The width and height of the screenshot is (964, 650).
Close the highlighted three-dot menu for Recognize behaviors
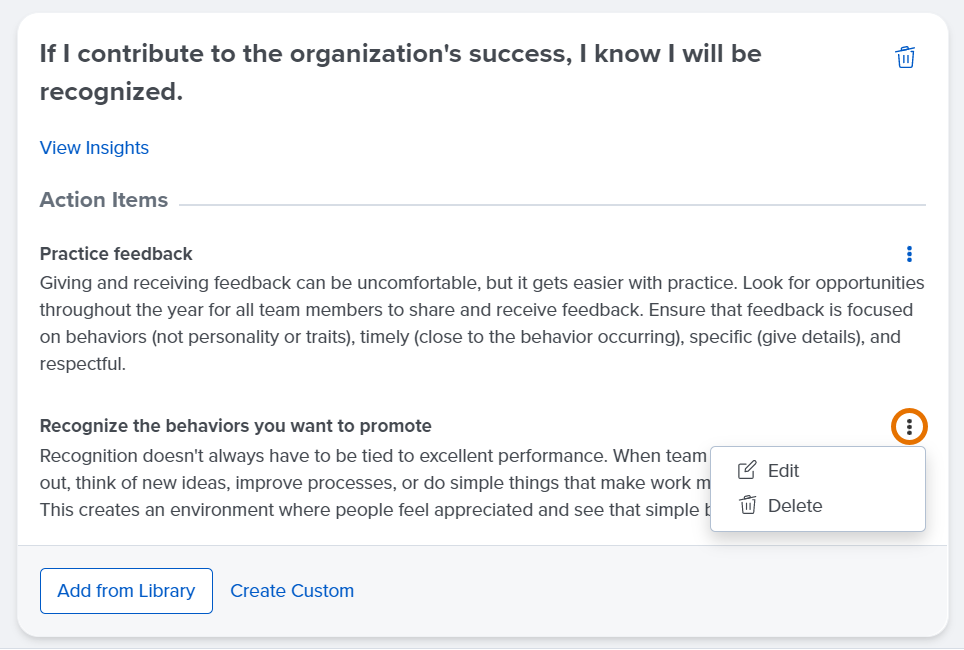click(x=909, y=426)
